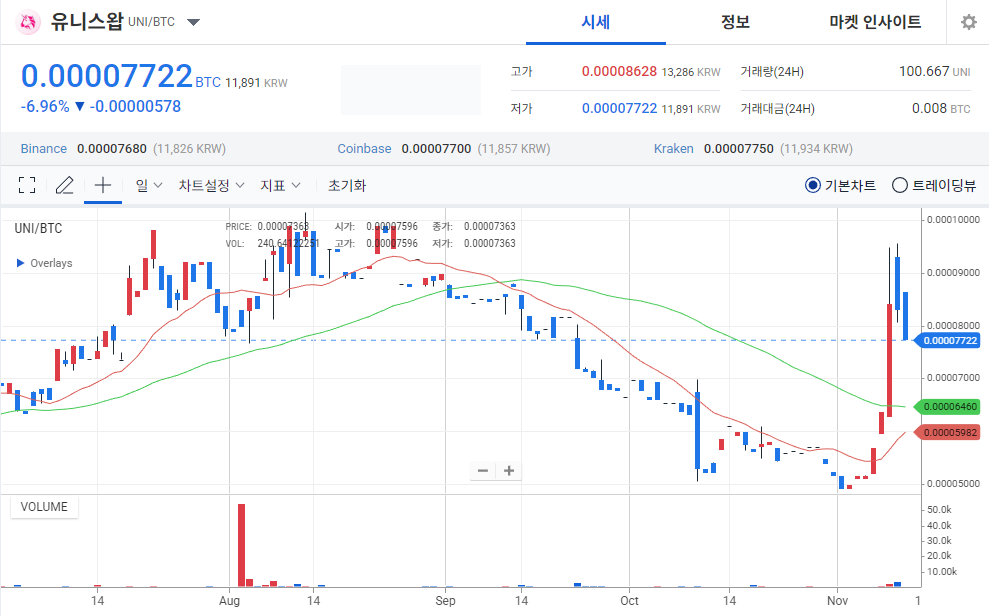This screenshot has width=989, height=616.
Task: Click the current price marker on right axis
Action: coord(948,340)
